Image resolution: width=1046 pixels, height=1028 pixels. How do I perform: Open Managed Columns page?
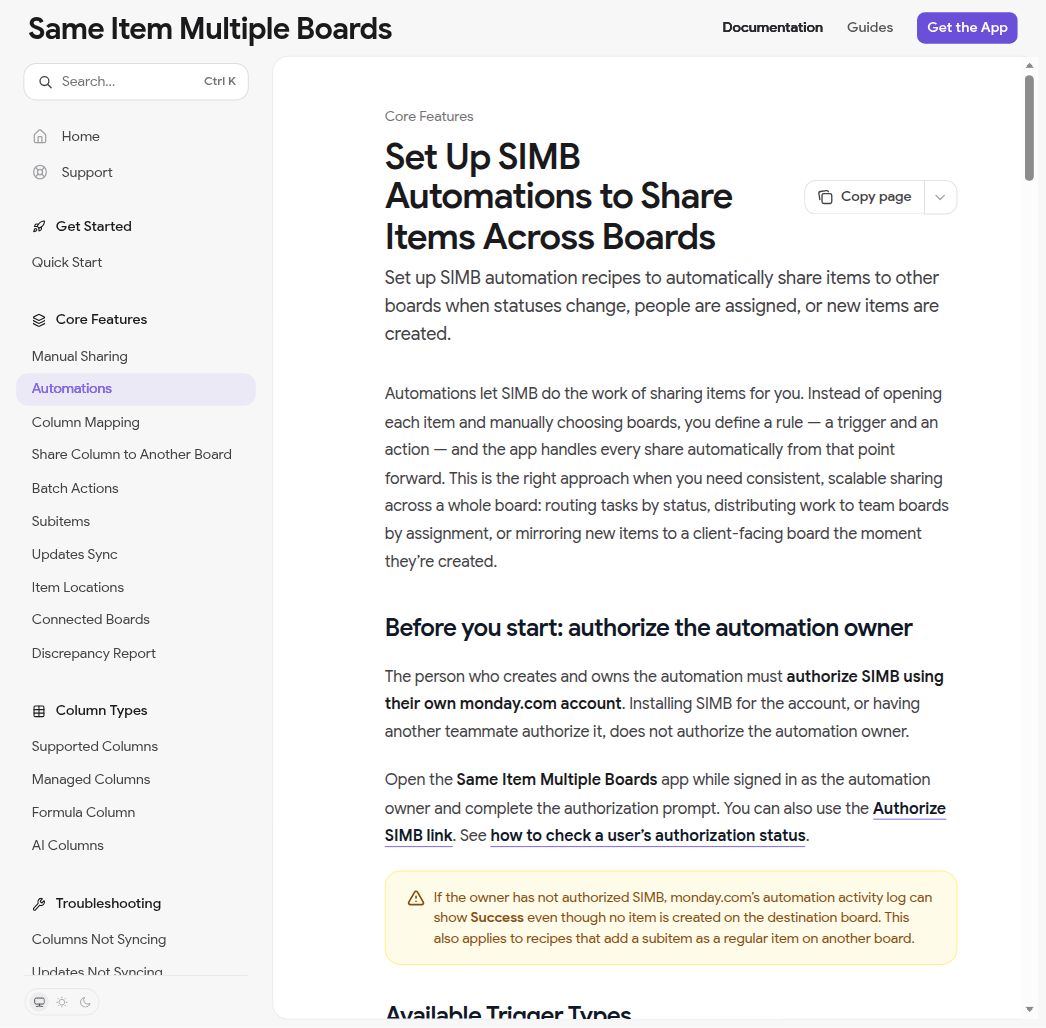[91, 779]
